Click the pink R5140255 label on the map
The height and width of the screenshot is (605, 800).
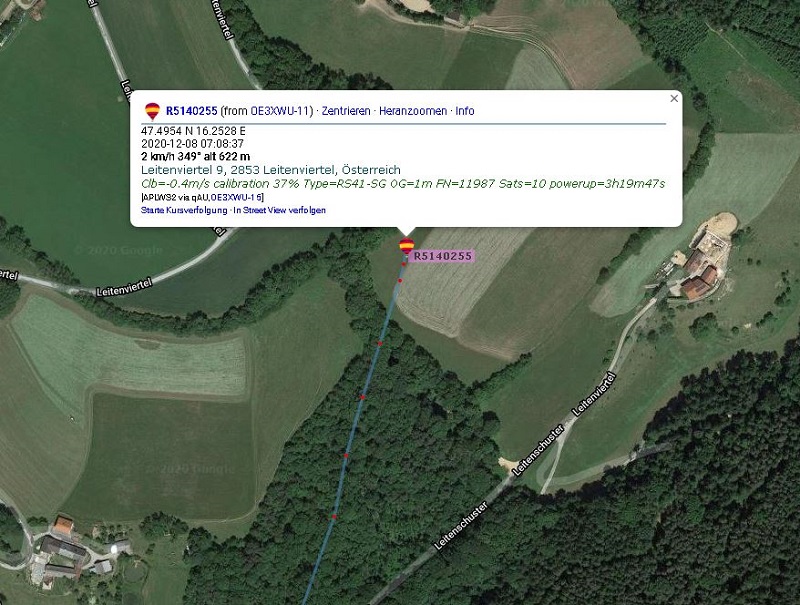442,256
